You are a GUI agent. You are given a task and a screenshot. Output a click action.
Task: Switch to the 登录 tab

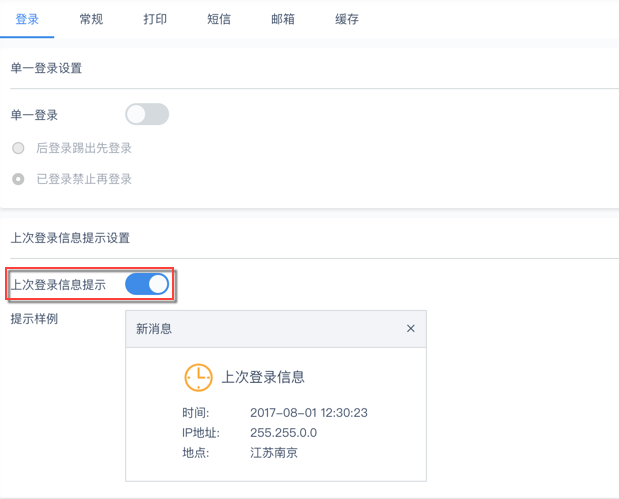click(27, 19)
